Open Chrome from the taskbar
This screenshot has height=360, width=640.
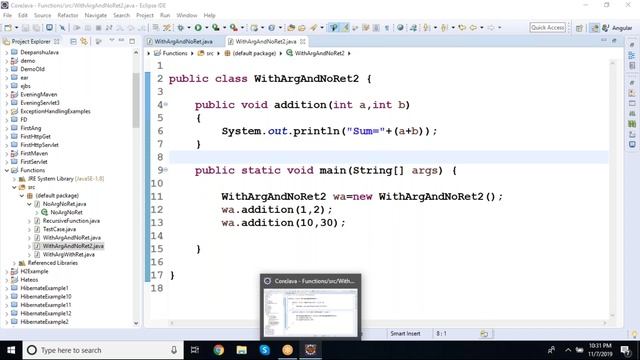click(x=218, y=350)
